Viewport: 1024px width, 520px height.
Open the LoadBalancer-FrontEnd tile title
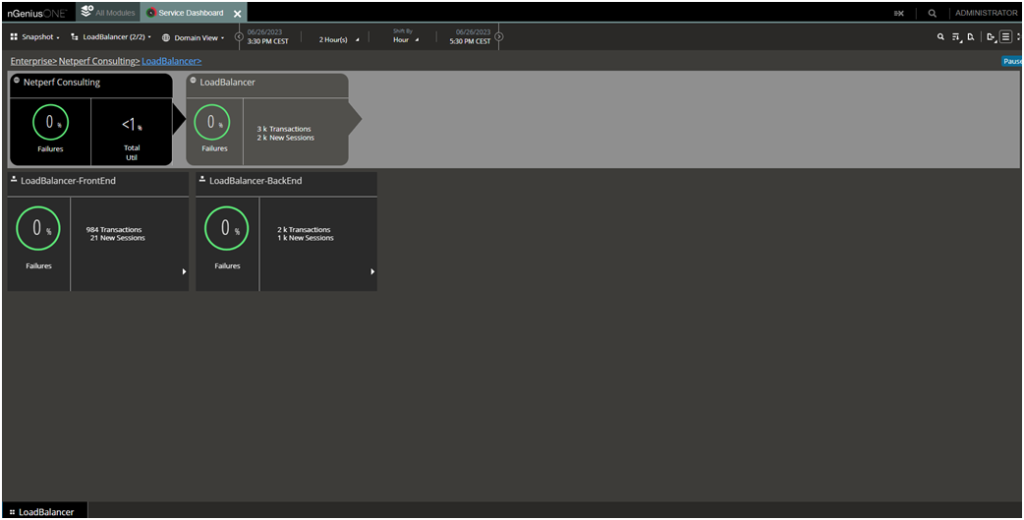68,180
